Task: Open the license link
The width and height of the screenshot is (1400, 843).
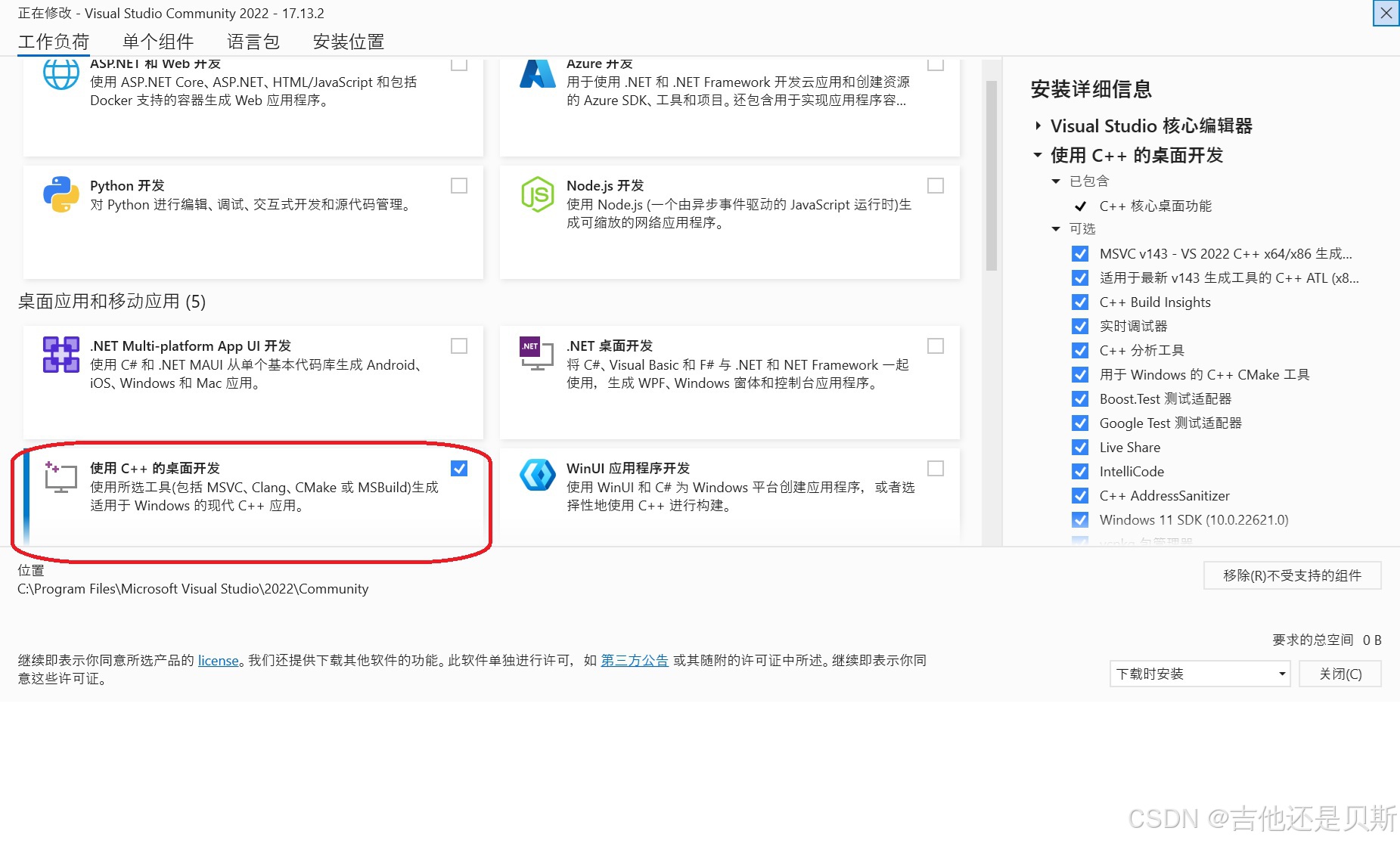Action: click(218, 660)
